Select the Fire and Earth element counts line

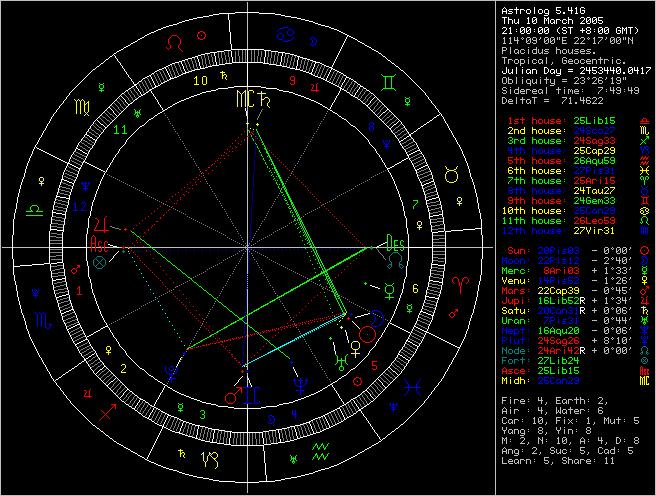tap(552, 401)
